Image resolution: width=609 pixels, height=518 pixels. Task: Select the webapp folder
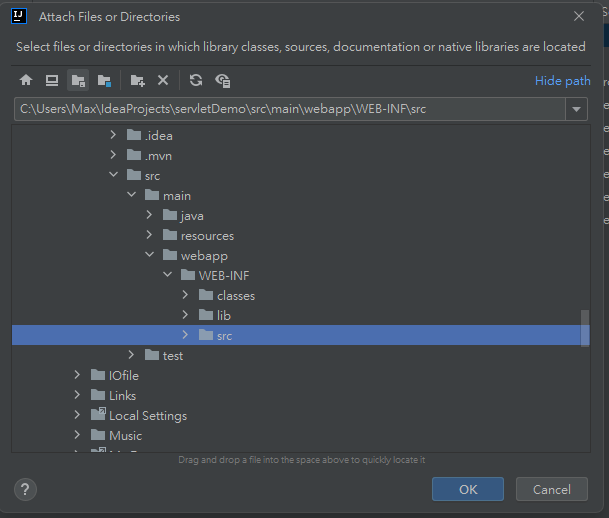pos(195,256)
